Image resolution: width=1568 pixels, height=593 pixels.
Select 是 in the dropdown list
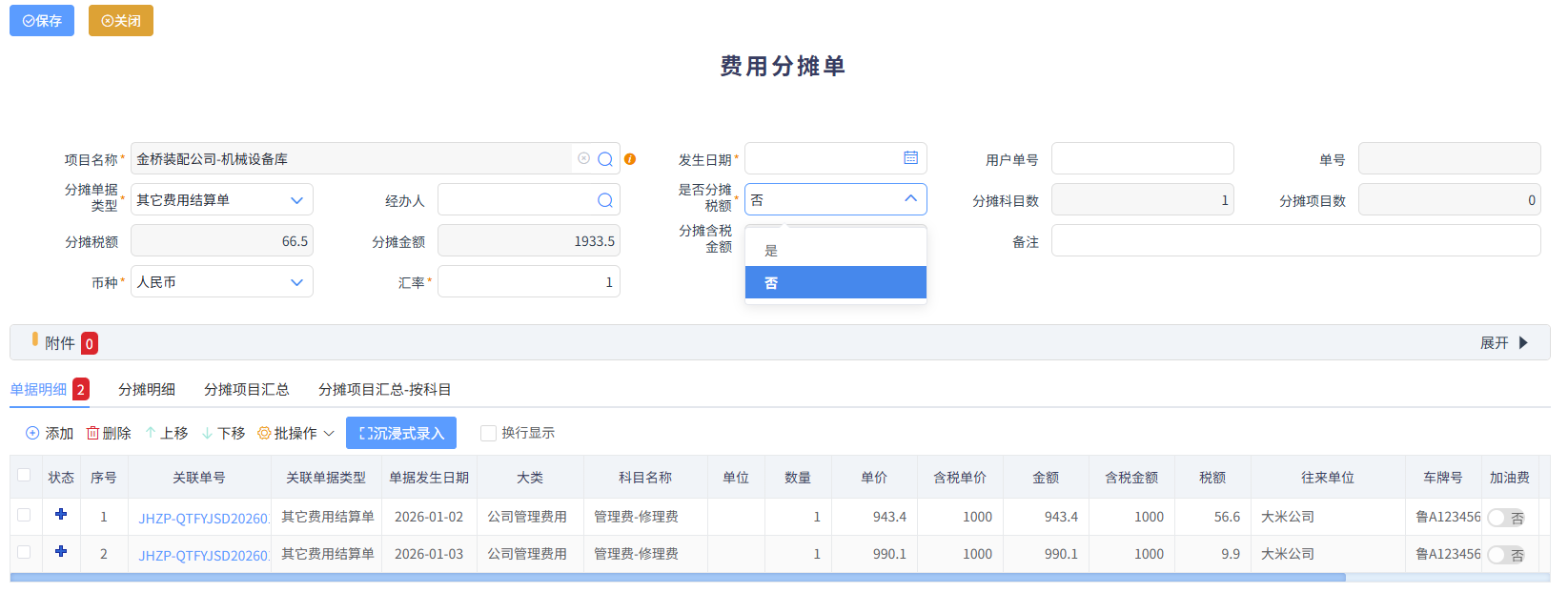pyautogui.click(x=836, y=251)
